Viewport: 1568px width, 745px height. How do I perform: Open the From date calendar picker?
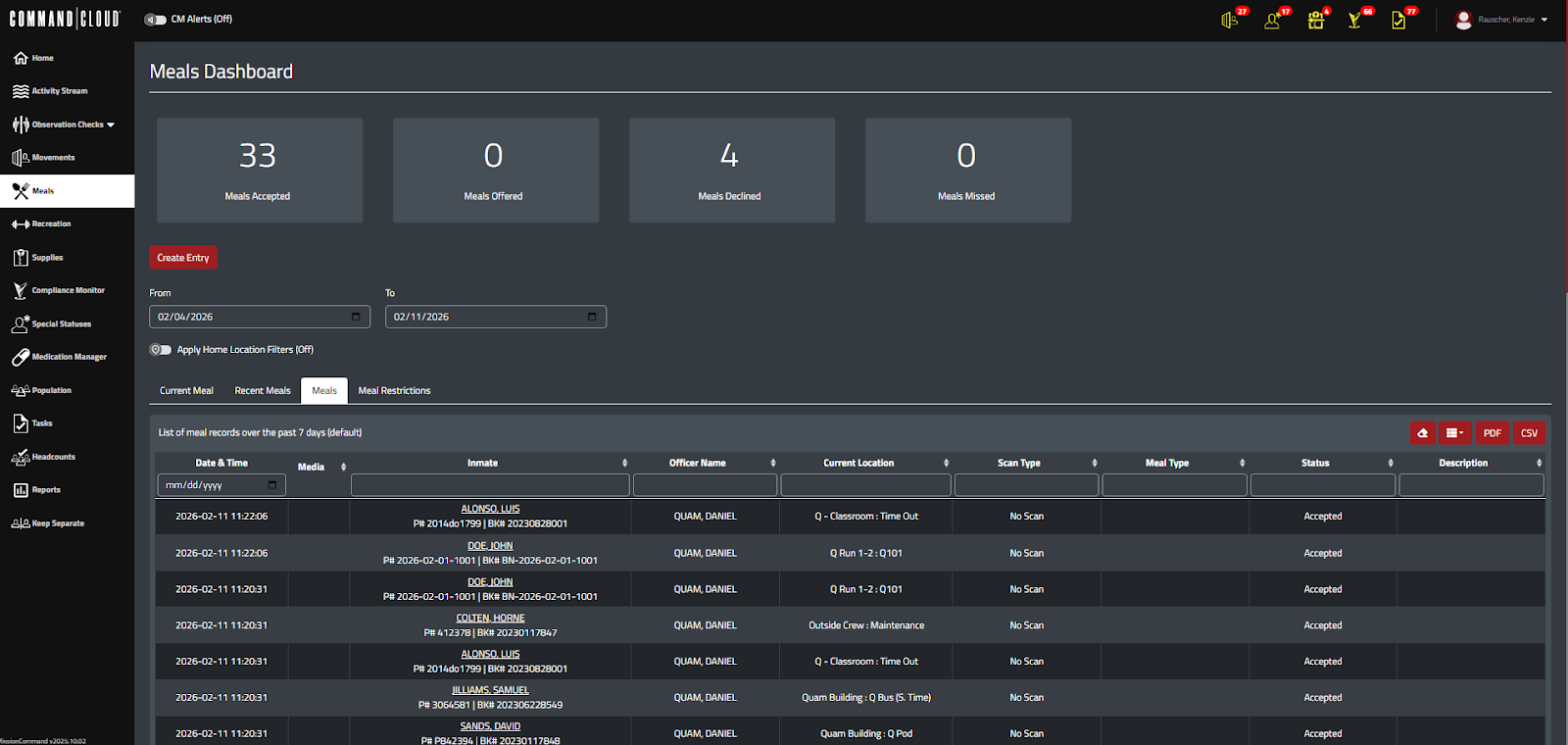[x=356, y=317]
